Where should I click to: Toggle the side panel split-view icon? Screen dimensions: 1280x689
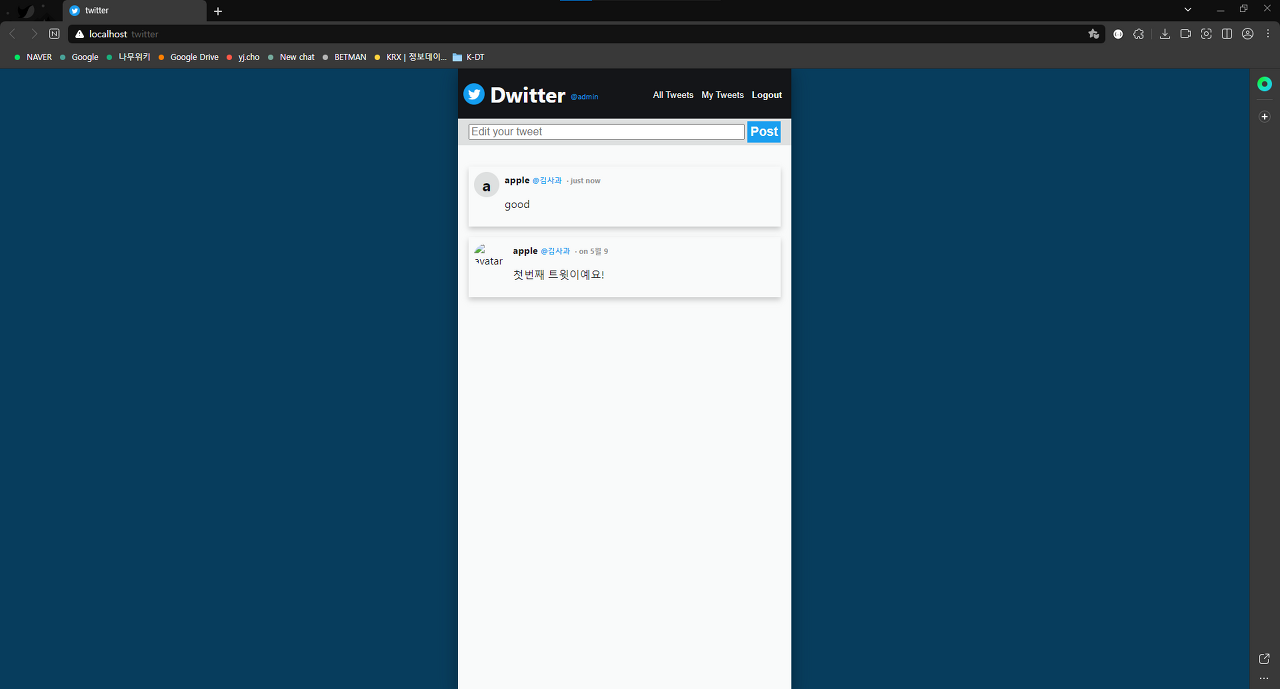(x=1227, y=34)
